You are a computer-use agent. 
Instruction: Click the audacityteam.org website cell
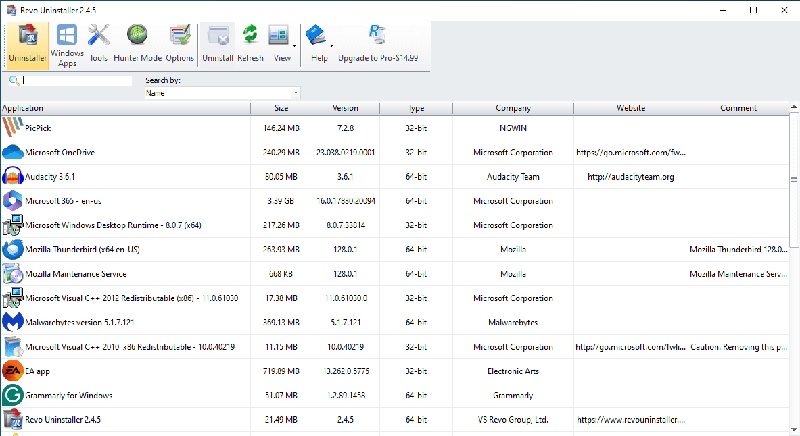point(631,177)
